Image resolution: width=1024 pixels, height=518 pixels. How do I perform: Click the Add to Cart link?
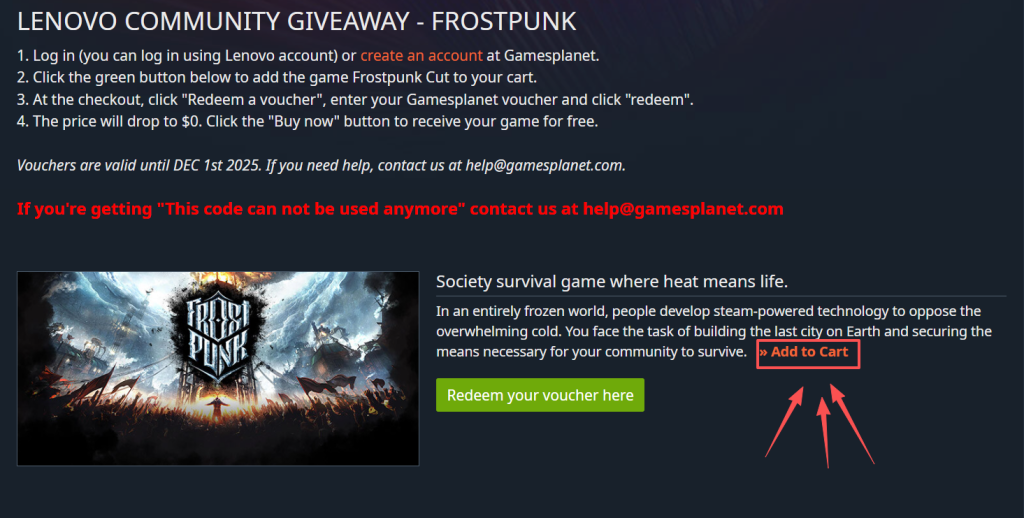(x=804, y=351)
